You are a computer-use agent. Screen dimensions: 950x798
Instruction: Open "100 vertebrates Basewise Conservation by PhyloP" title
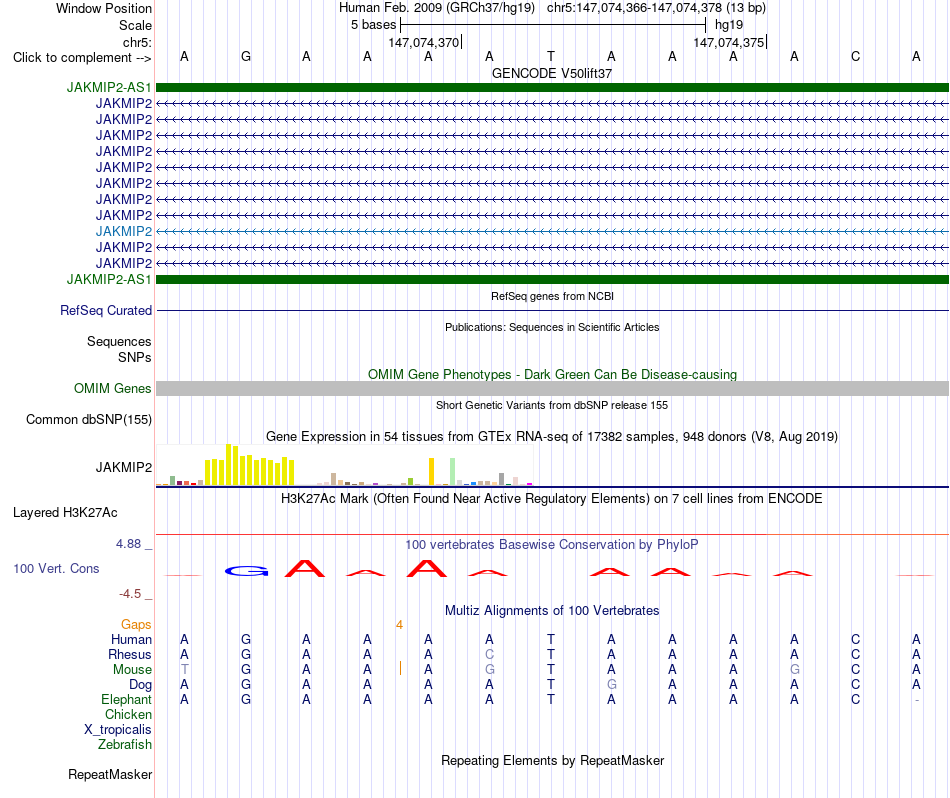click(552, 545)
